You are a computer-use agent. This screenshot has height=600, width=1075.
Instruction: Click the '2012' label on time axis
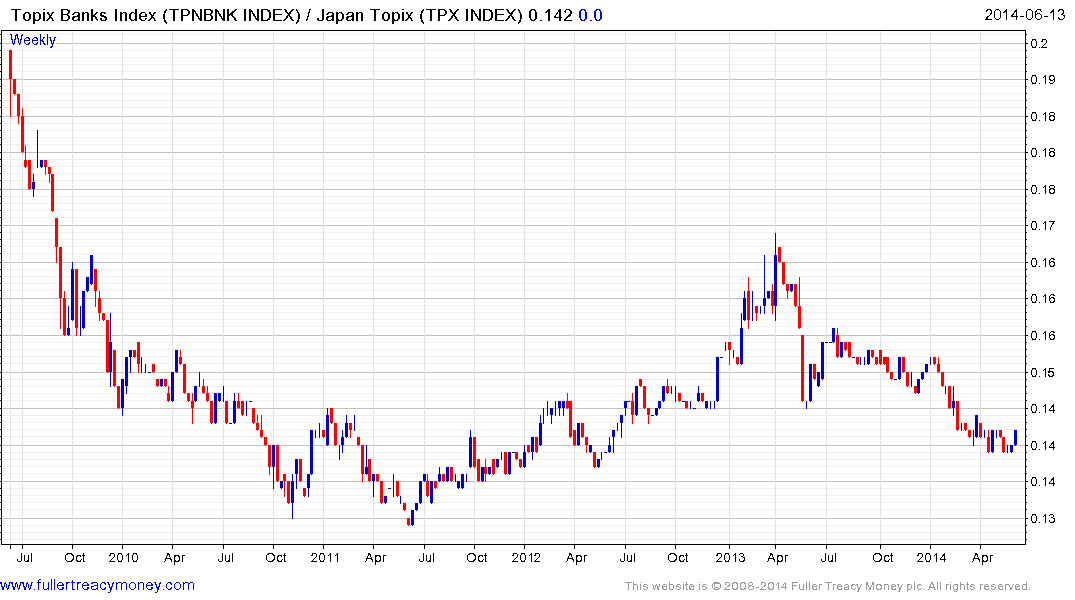pos(526,557)
